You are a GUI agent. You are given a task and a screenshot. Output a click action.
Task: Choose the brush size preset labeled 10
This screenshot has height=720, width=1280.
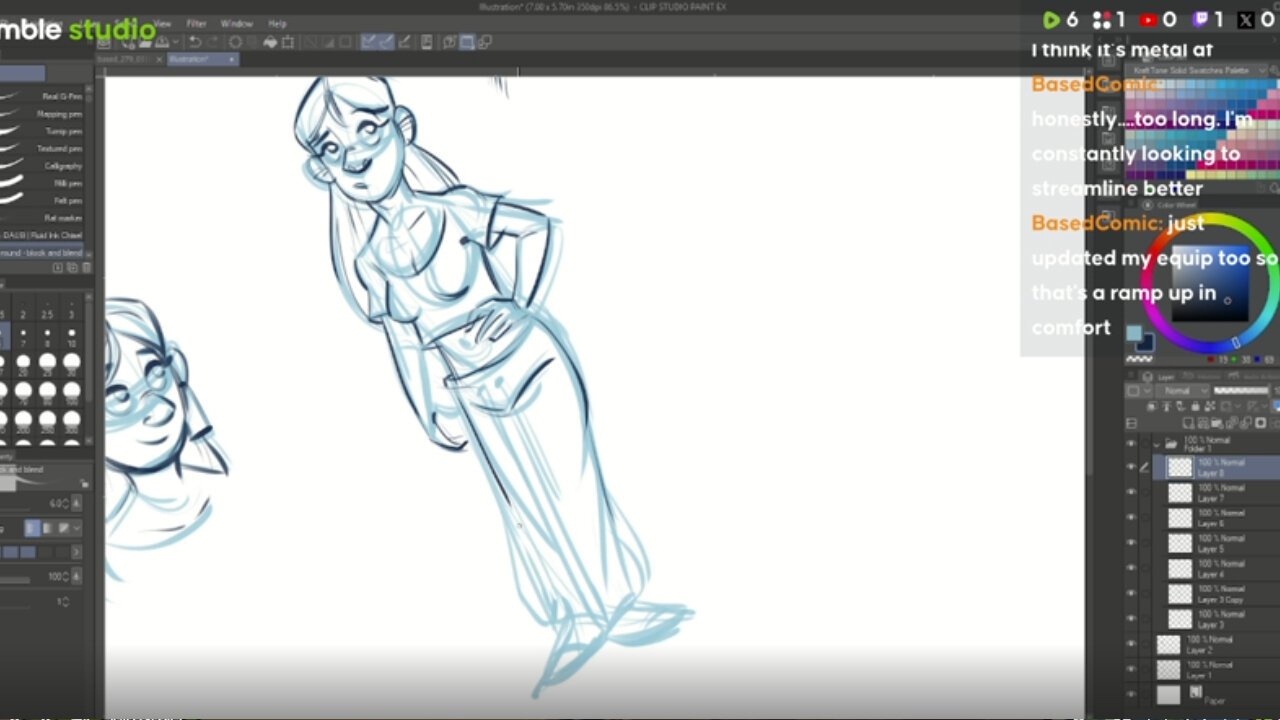(x=72, y=338)
